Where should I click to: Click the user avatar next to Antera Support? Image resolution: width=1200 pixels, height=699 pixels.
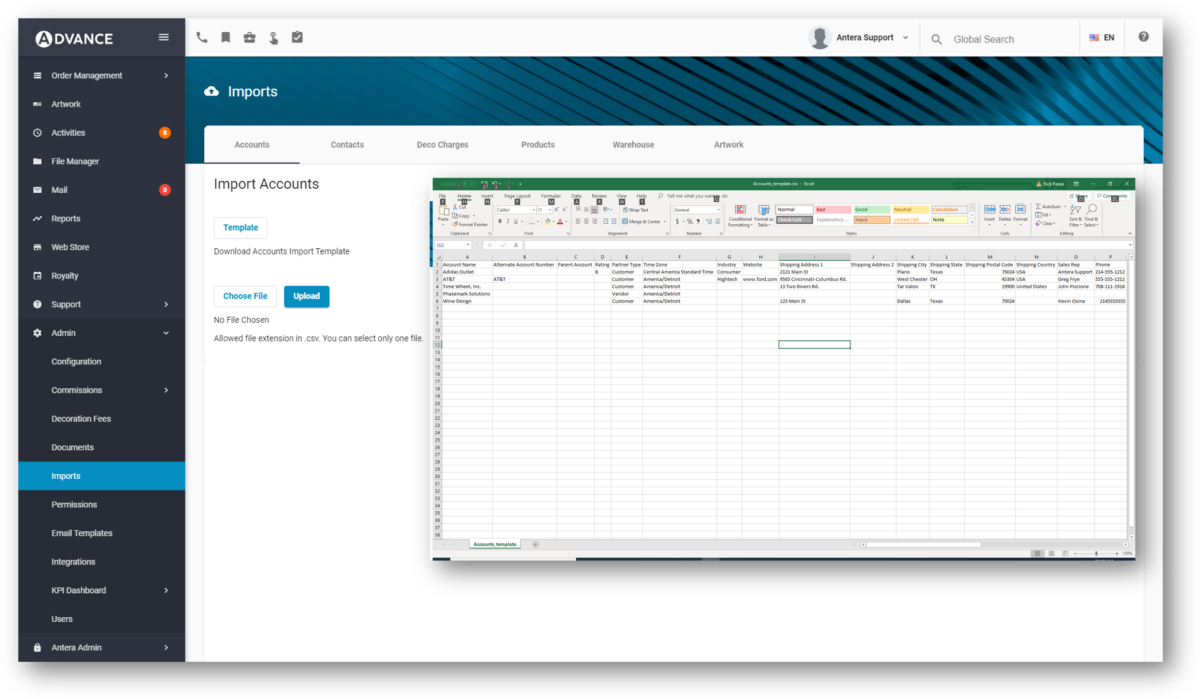[819, 36]
